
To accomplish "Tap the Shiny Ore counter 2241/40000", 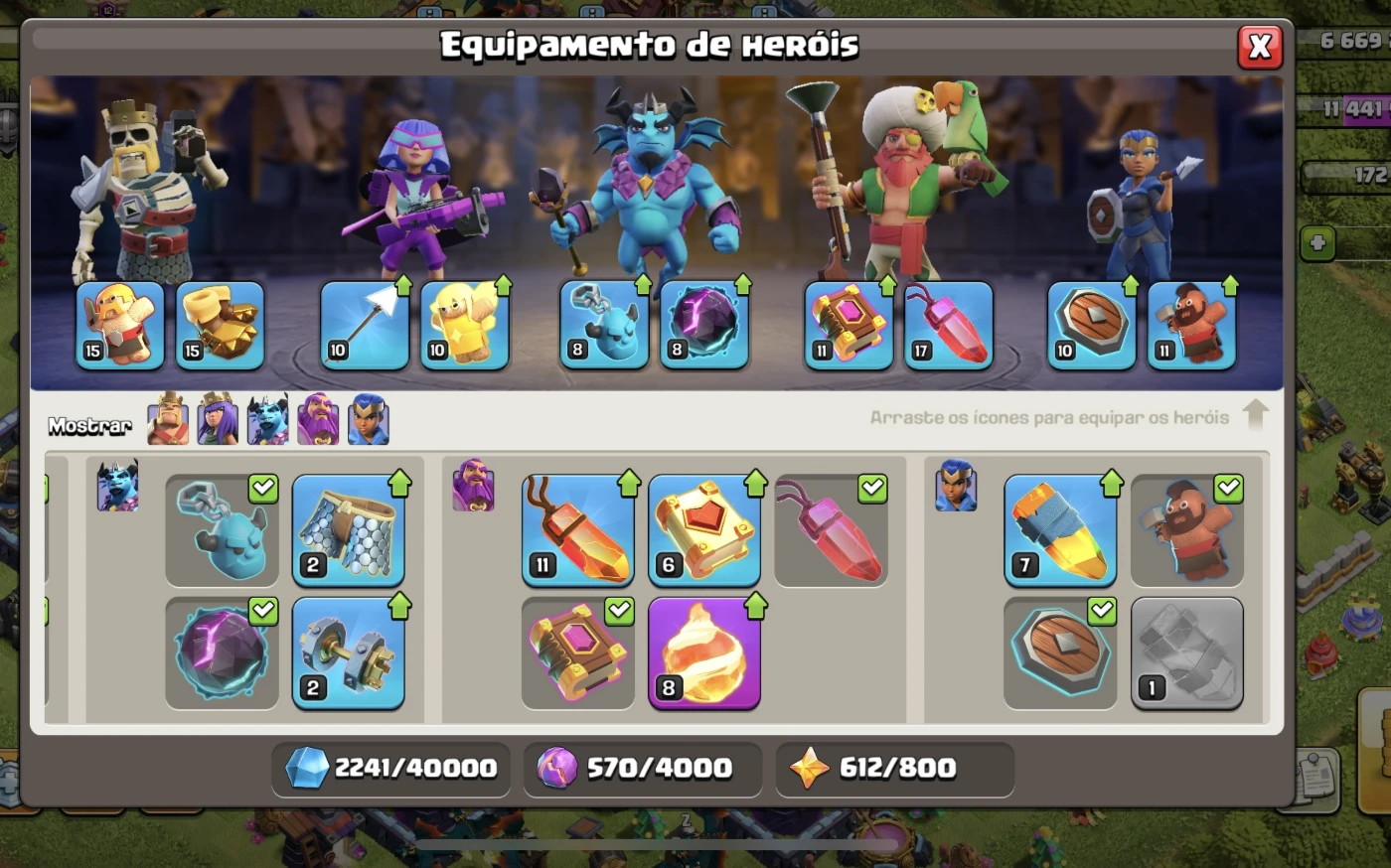I will tap(390, 768).
